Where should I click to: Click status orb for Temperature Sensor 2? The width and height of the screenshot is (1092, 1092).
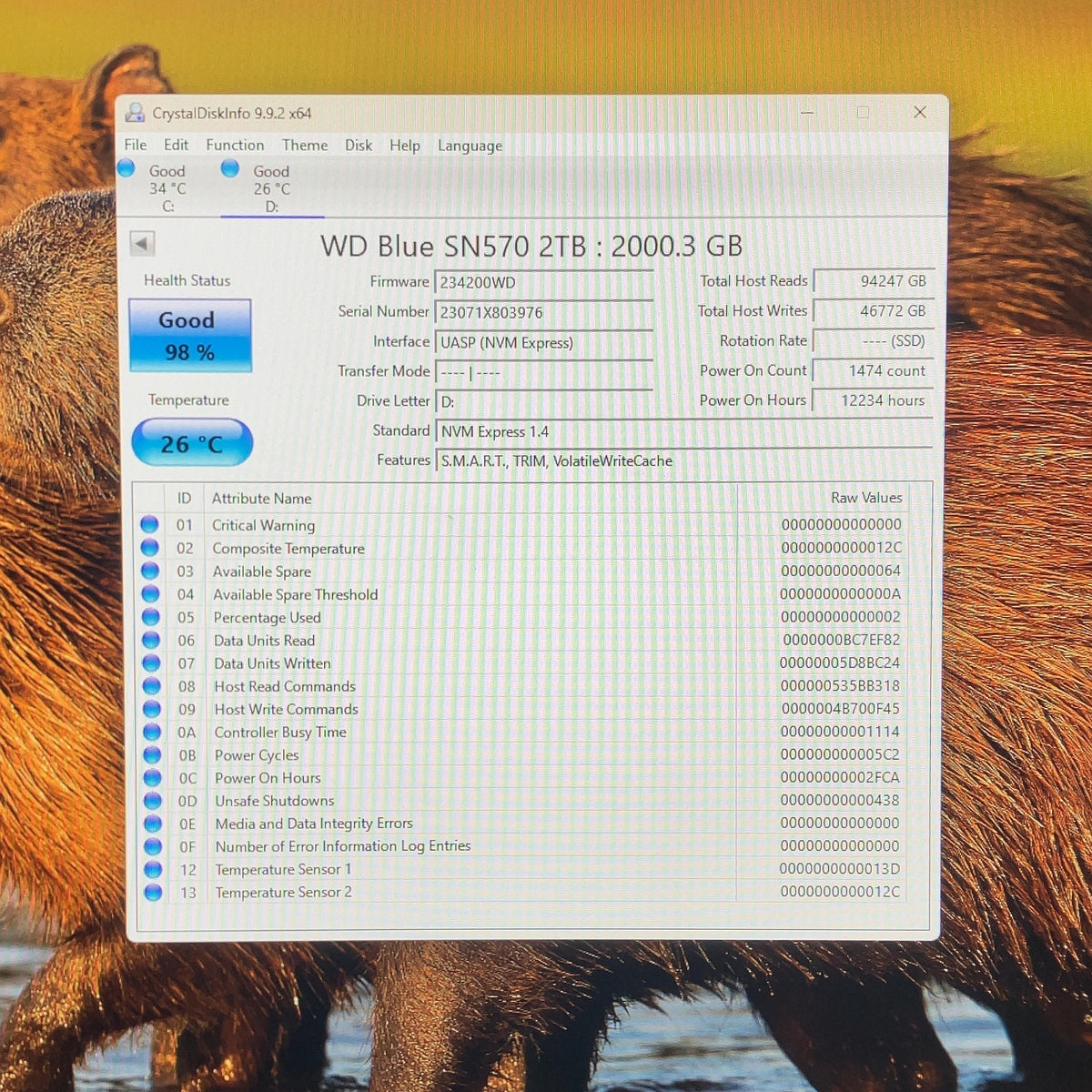click(x=153, y=893)
